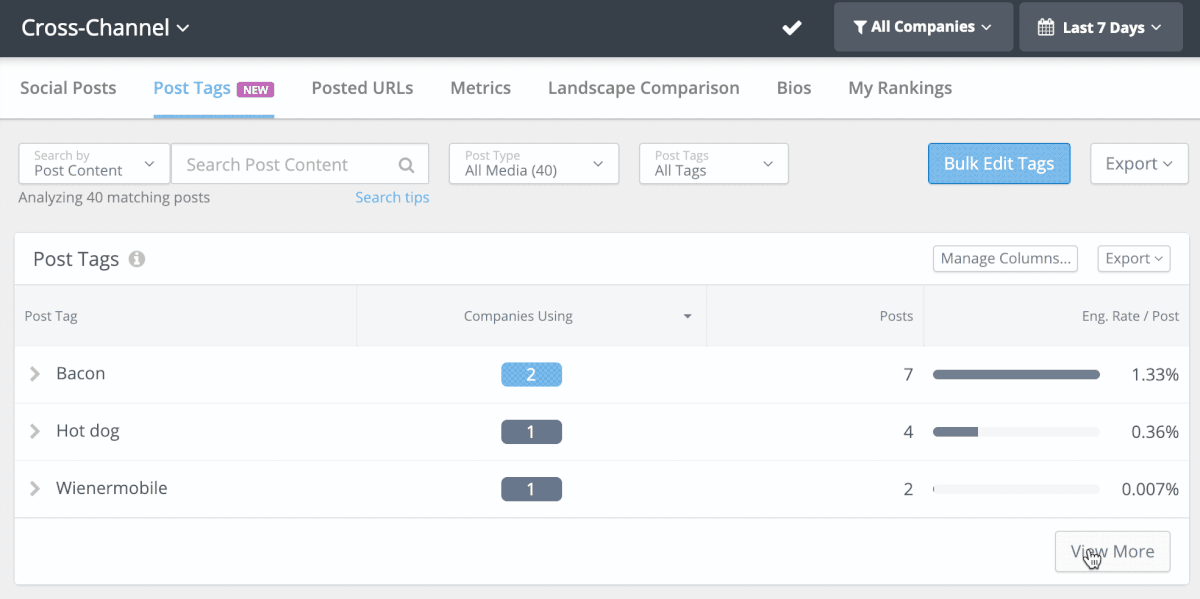Click the Hot dog companies count badge
The image size is (1200, 599).
531,432
